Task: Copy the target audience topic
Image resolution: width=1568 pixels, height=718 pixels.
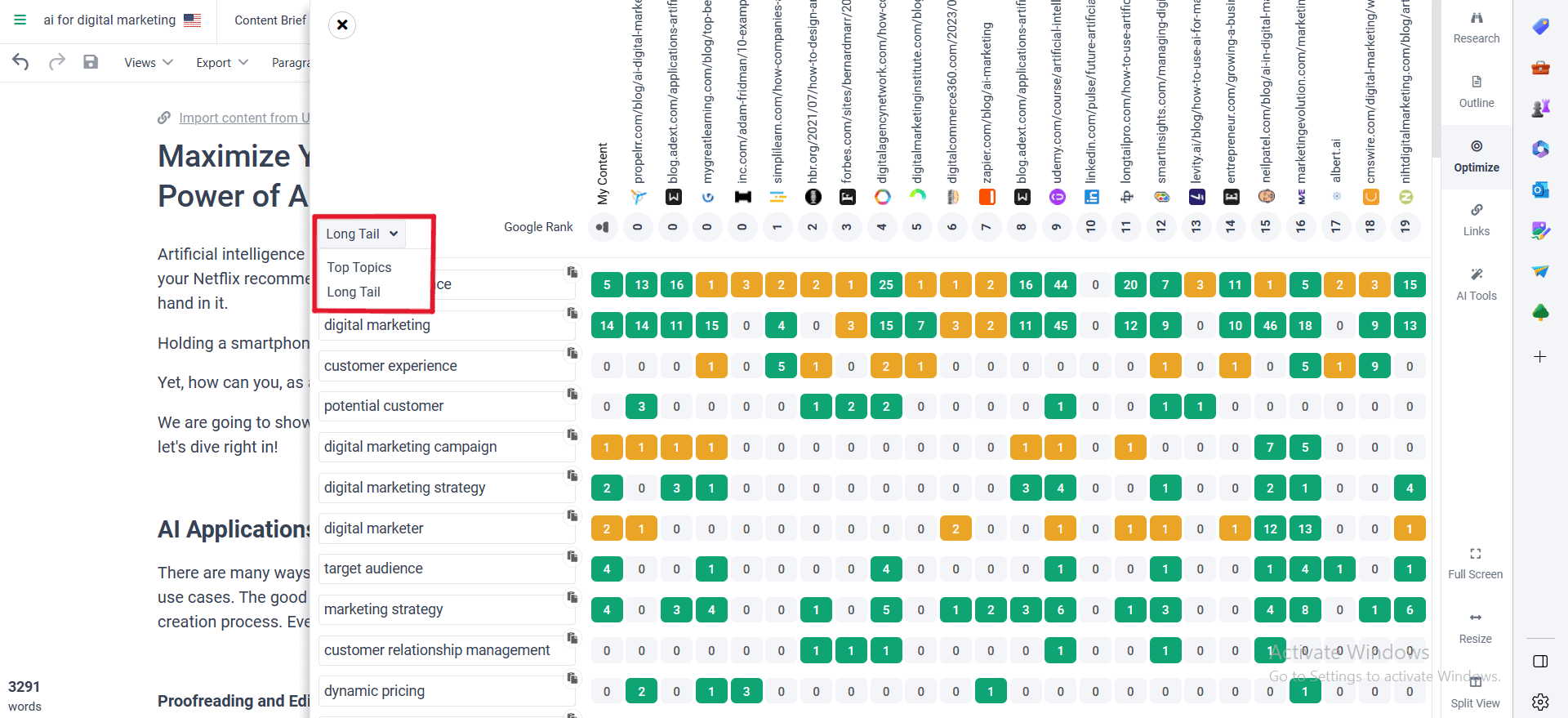Action: [x=572, y=556]
